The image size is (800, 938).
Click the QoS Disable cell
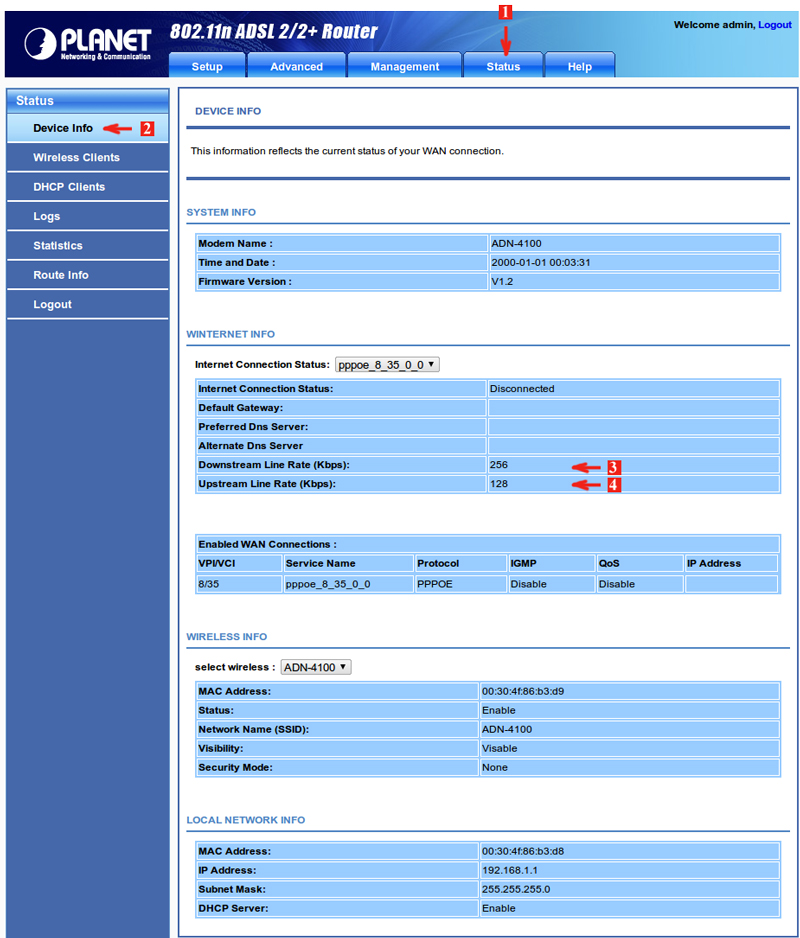(617, 584)
